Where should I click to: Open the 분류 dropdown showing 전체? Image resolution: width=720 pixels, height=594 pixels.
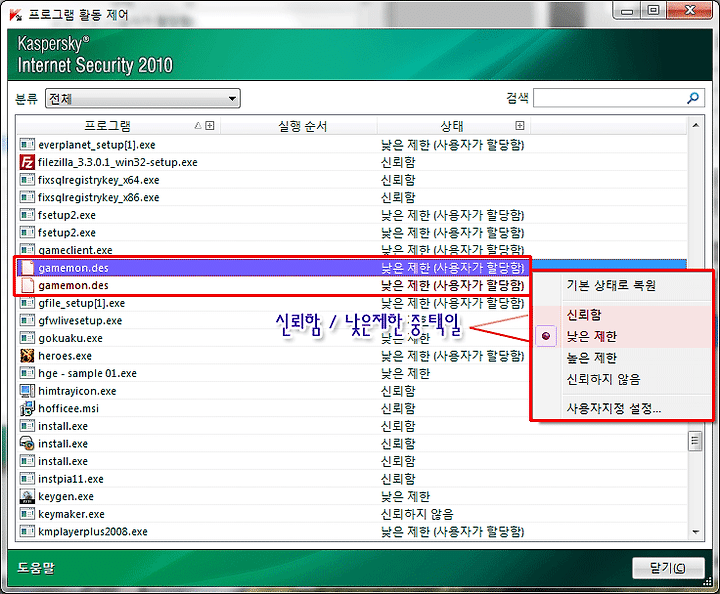coord(142,98)
